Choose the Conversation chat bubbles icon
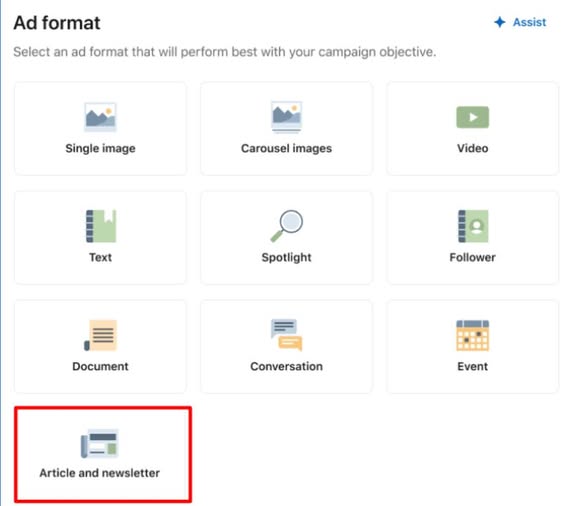The height and width of the screenshot is (506, 565). click(x=286, y=335)
